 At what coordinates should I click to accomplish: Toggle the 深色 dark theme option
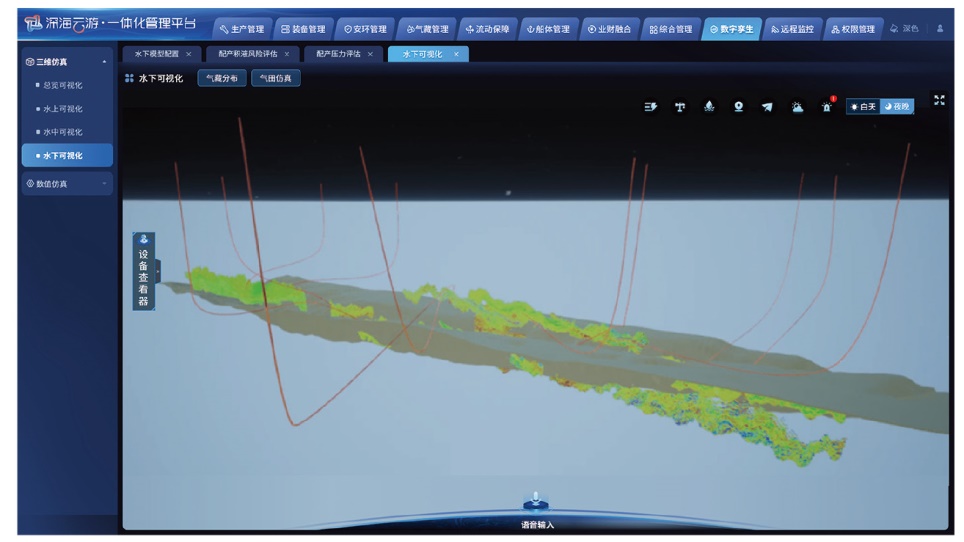pos(903,29)
